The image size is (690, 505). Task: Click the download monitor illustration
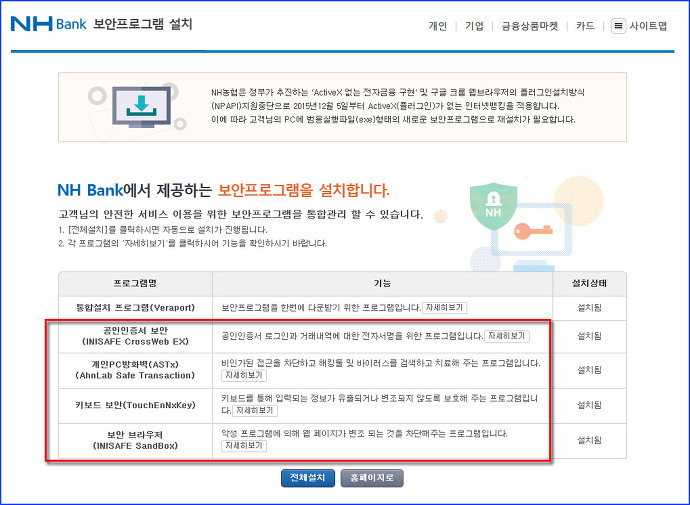click(x=140, y=107)
